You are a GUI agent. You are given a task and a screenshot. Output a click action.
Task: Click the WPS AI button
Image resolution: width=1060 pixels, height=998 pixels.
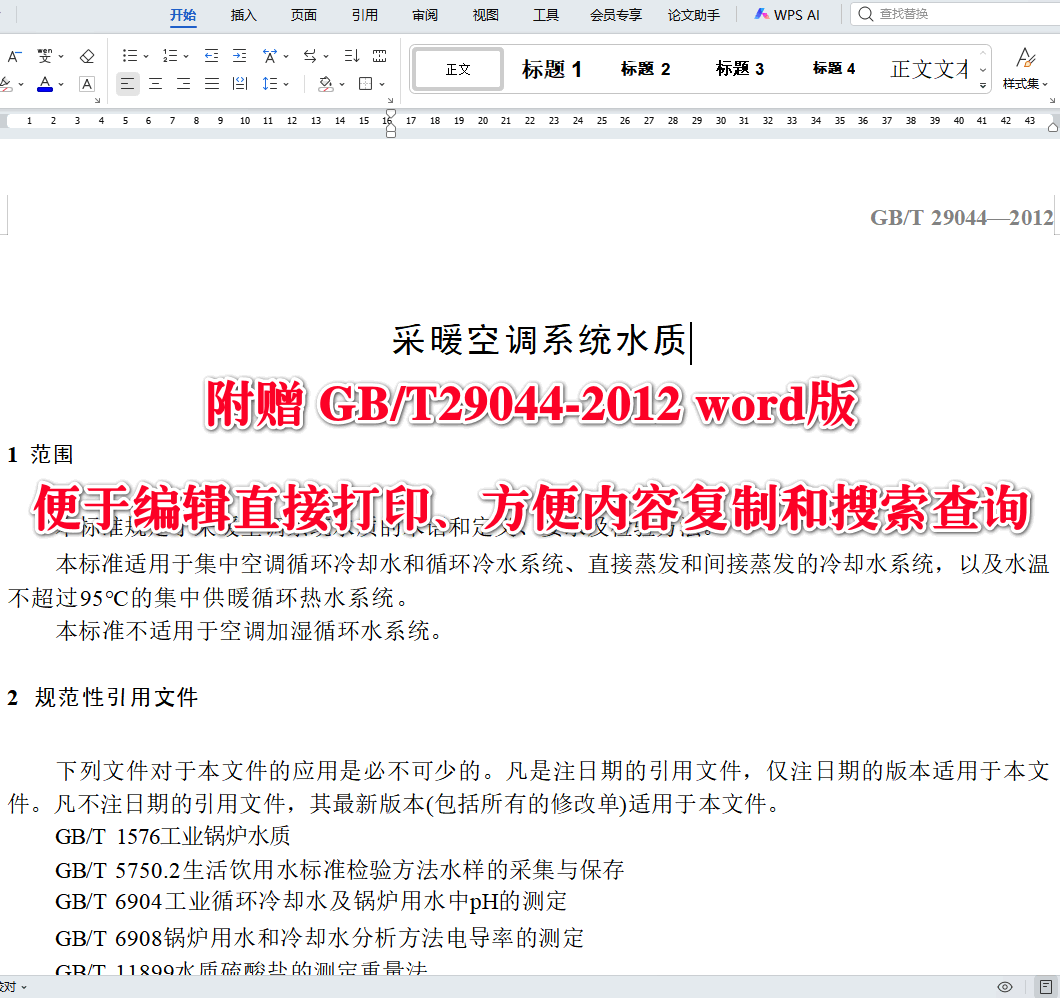tap(788, 15)
